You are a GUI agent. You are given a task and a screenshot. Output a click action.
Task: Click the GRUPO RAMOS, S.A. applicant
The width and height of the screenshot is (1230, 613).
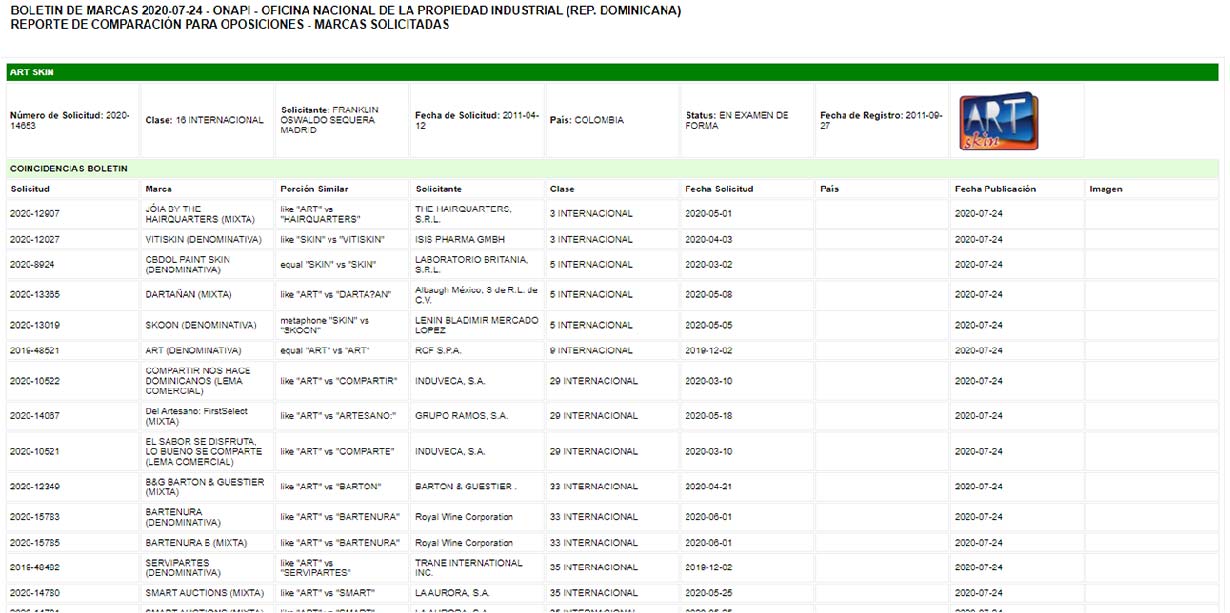pos(461,416)
